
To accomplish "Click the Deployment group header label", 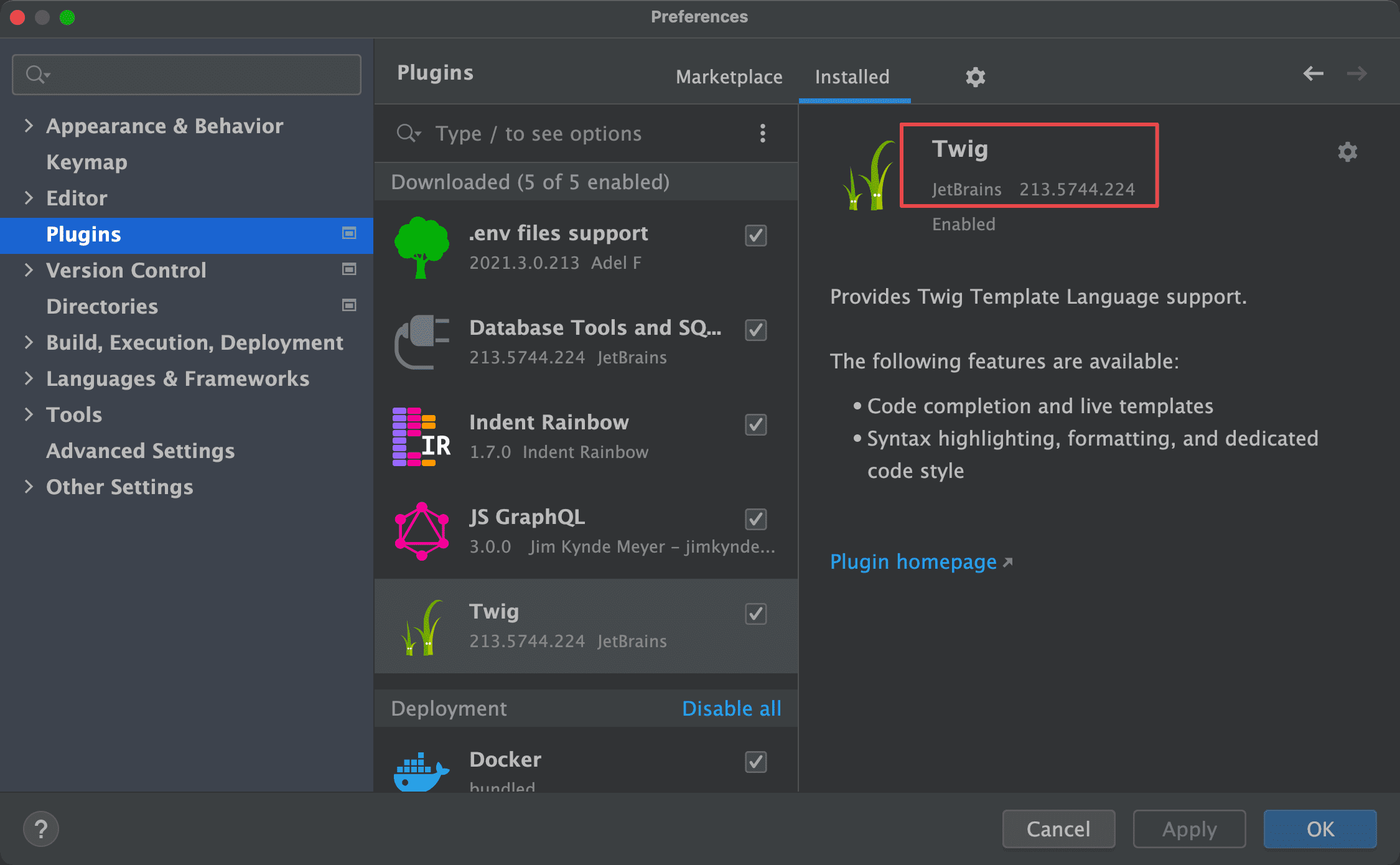I will (449, 708).
